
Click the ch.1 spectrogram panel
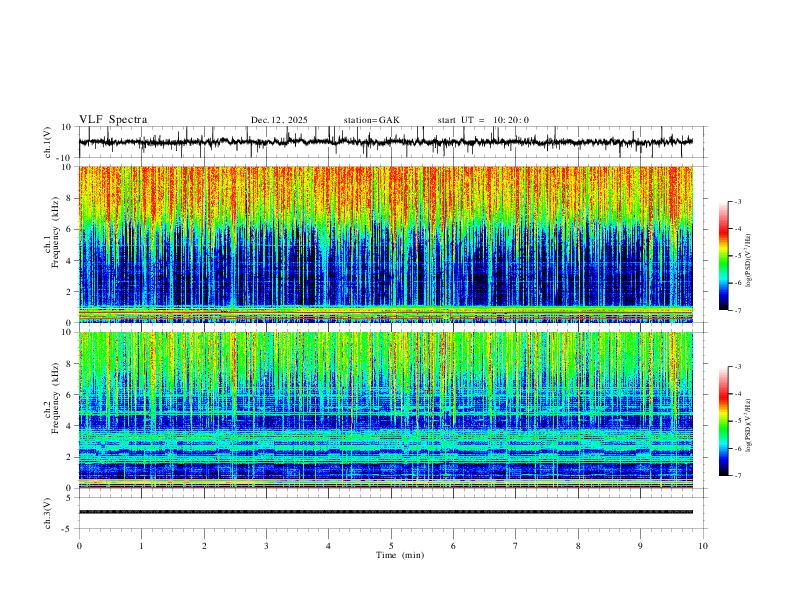(x=385, y=244)
